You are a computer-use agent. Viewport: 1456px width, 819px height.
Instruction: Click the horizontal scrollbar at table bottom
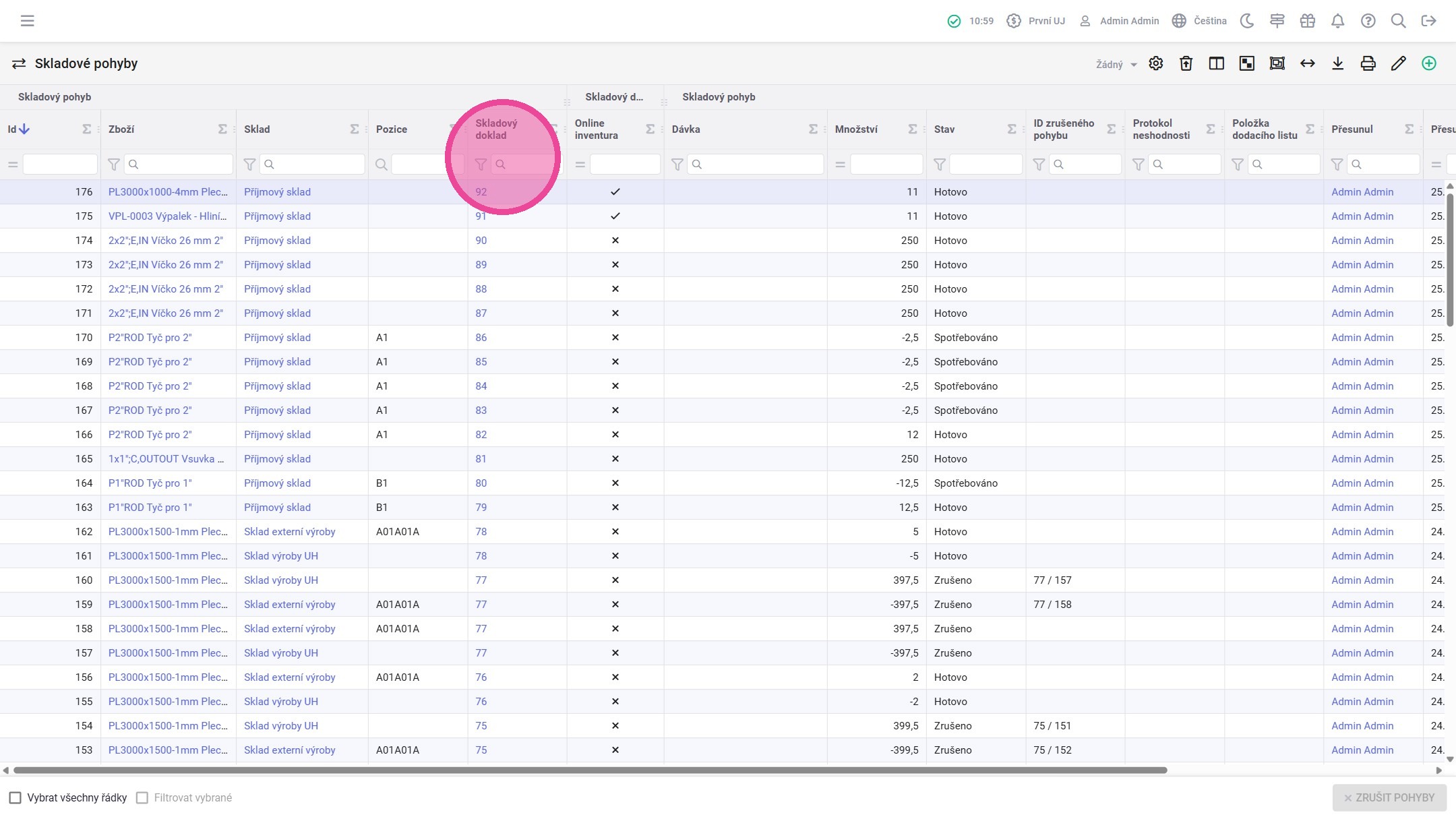590,770
